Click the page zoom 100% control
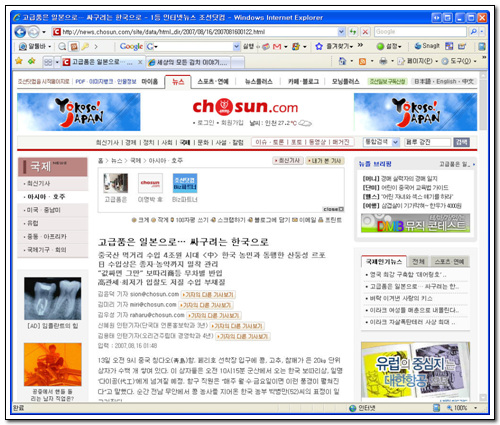500x425 pixels. point(457,408)
